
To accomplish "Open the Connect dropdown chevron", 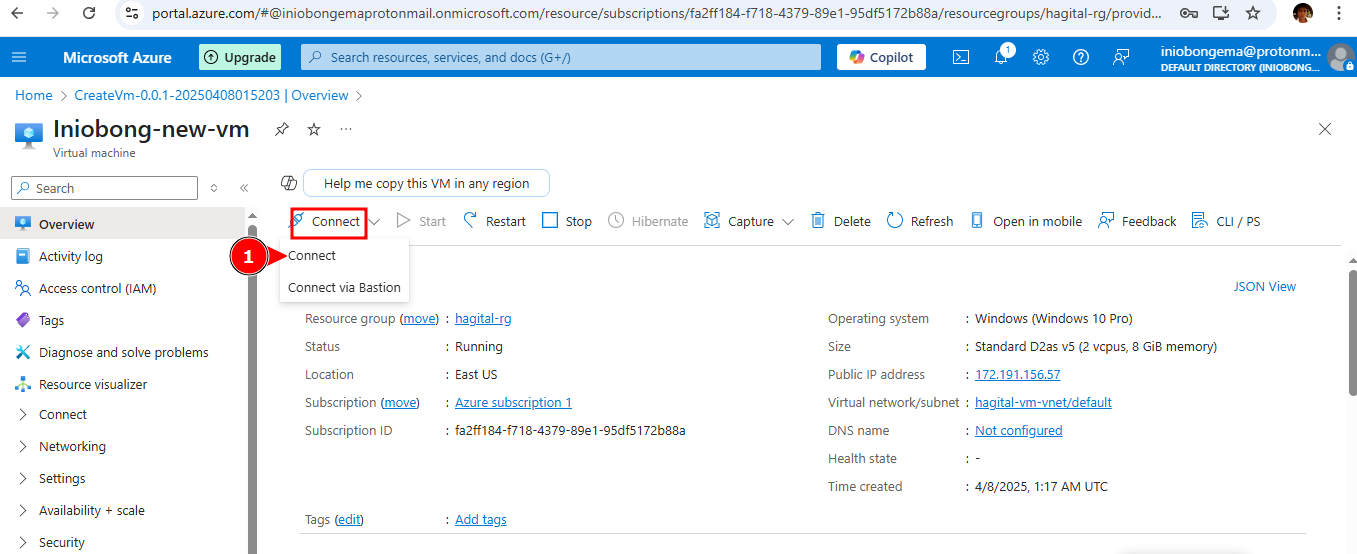I will [x=375, y=222].
